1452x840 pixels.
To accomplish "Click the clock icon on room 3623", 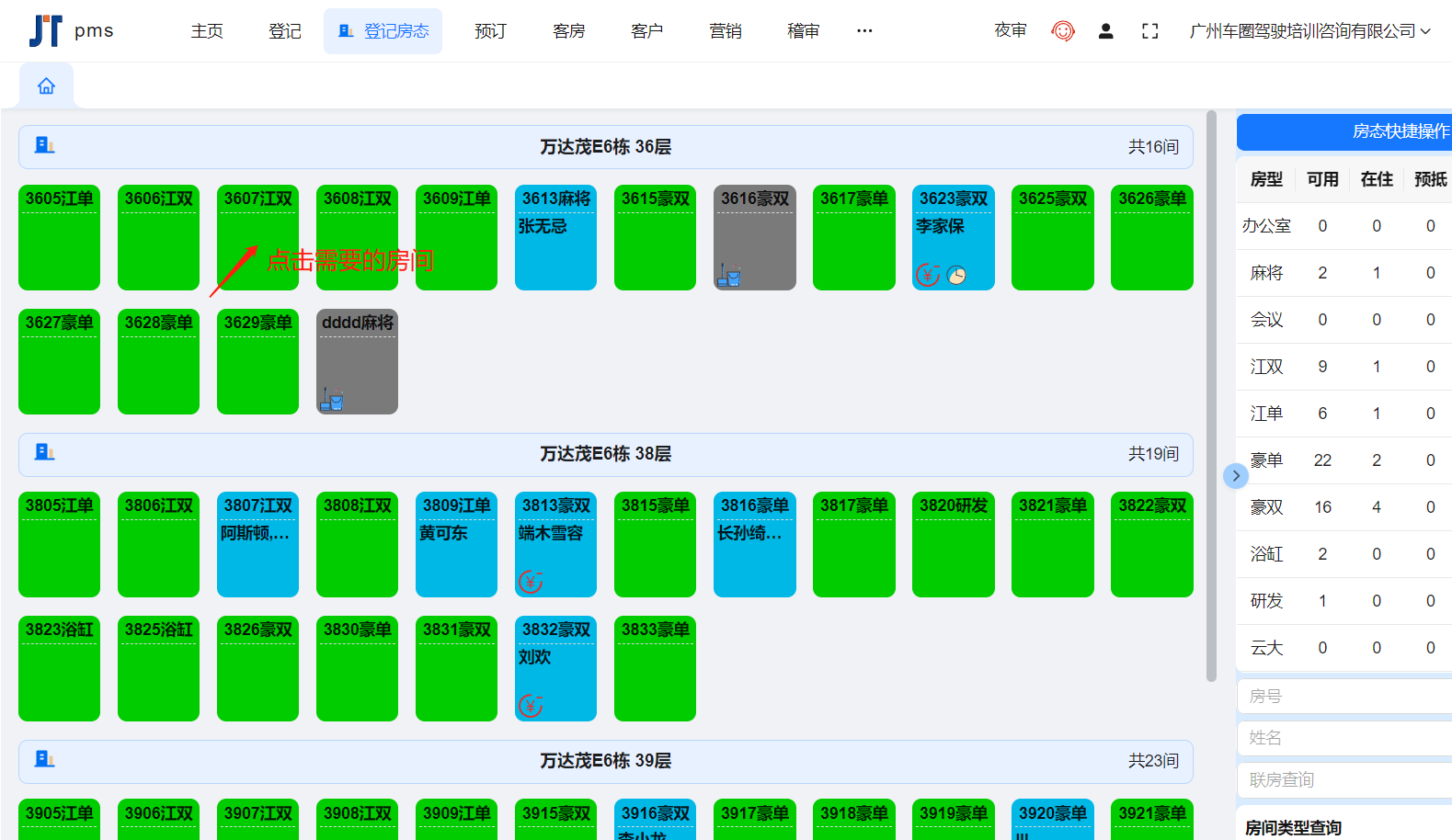I will click(956, 275).
